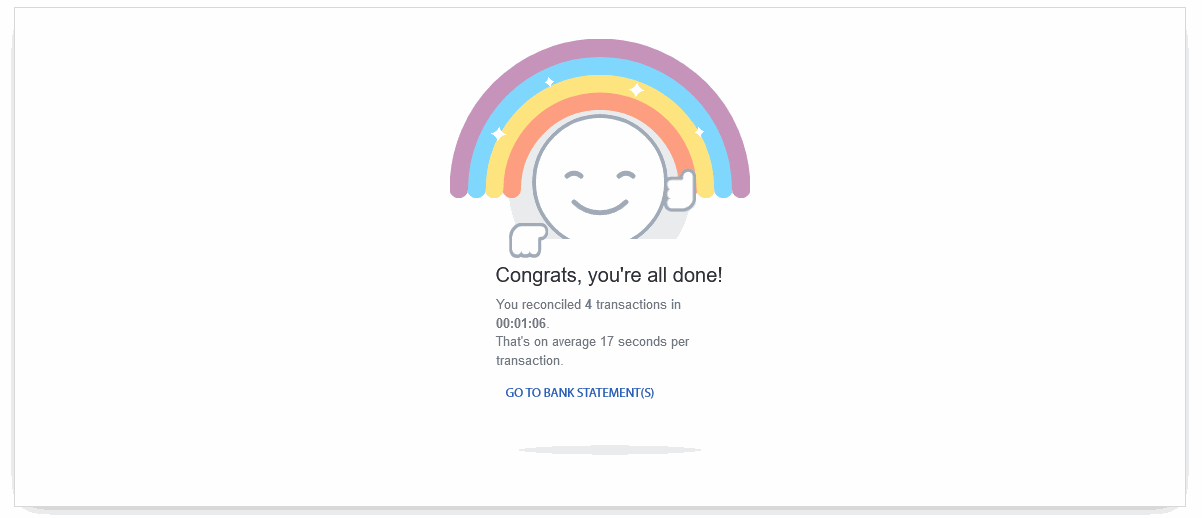The width and height of the screenshot is (1202, 518).
Task: Click the "Congrats, you're all done!" heading
Action: [608, 275]
